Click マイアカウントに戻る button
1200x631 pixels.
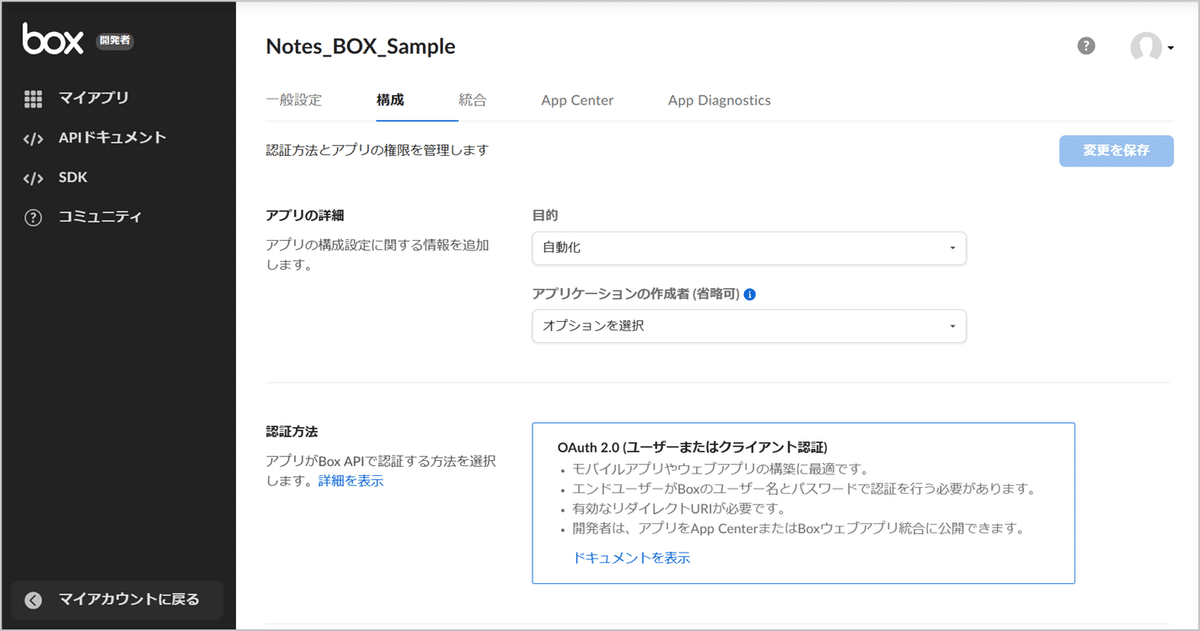click(x=117, y=600)
